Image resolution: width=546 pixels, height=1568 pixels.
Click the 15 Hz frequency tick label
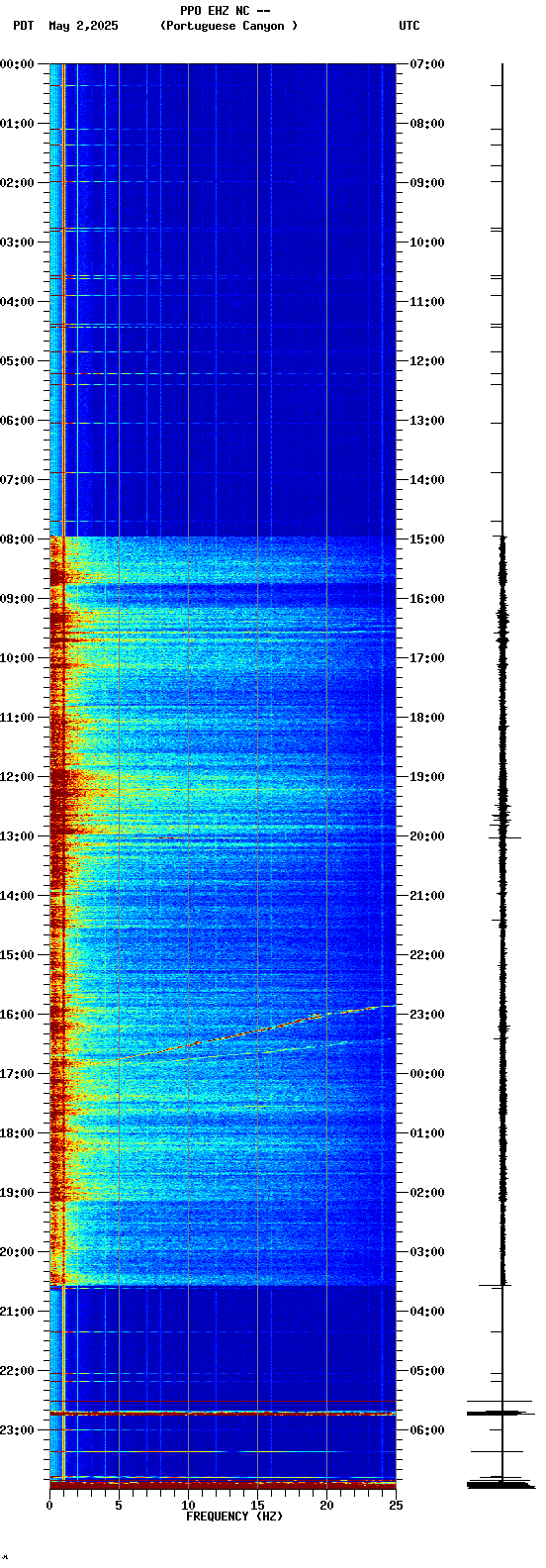point(257,1506)
